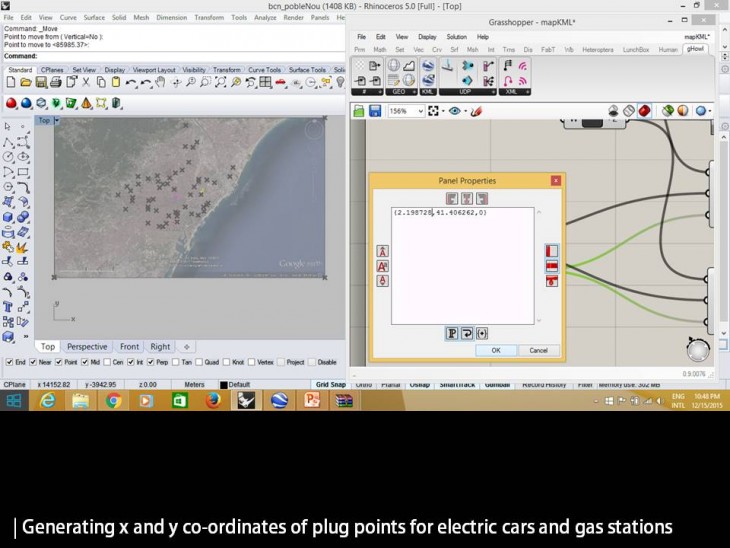
Task: Open the Analyze menu in Rhino
Action: (x=265, y=17)
